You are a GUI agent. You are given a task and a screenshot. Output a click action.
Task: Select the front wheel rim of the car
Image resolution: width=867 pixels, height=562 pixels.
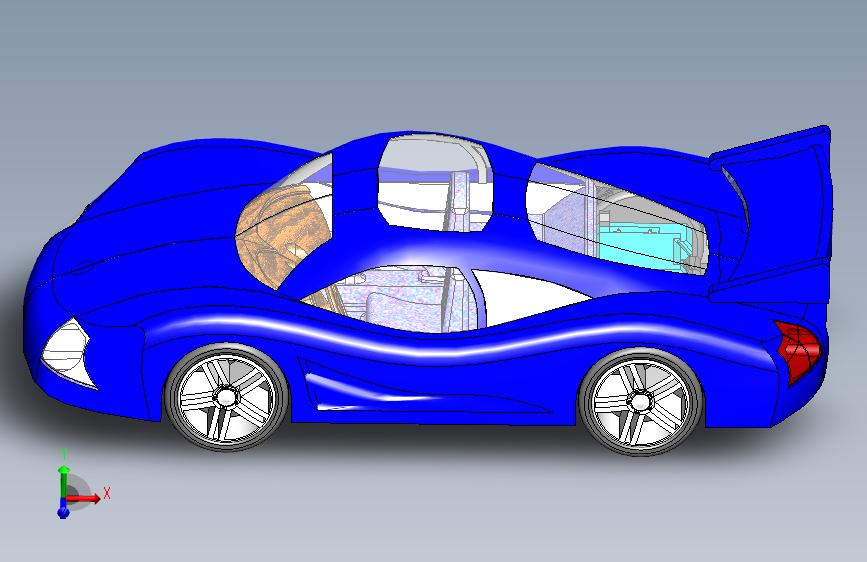[x=226, y=397]
